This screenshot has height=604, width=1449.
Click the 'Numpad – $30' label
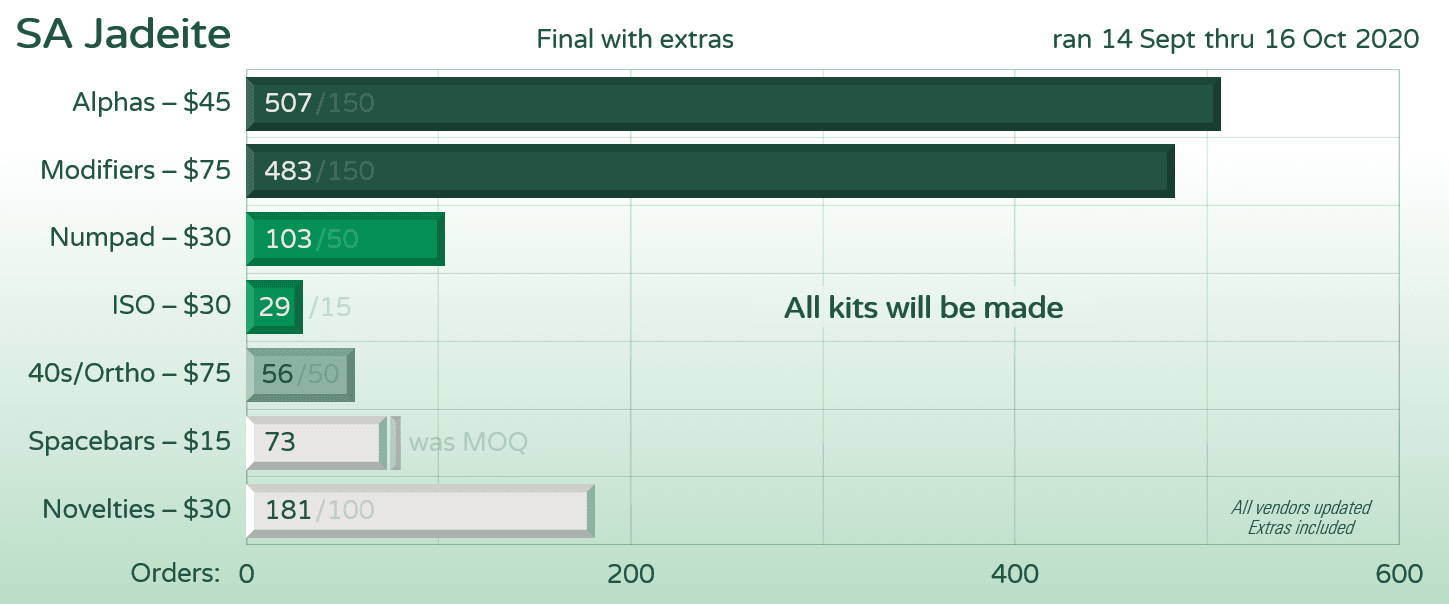tap(140, 238)
